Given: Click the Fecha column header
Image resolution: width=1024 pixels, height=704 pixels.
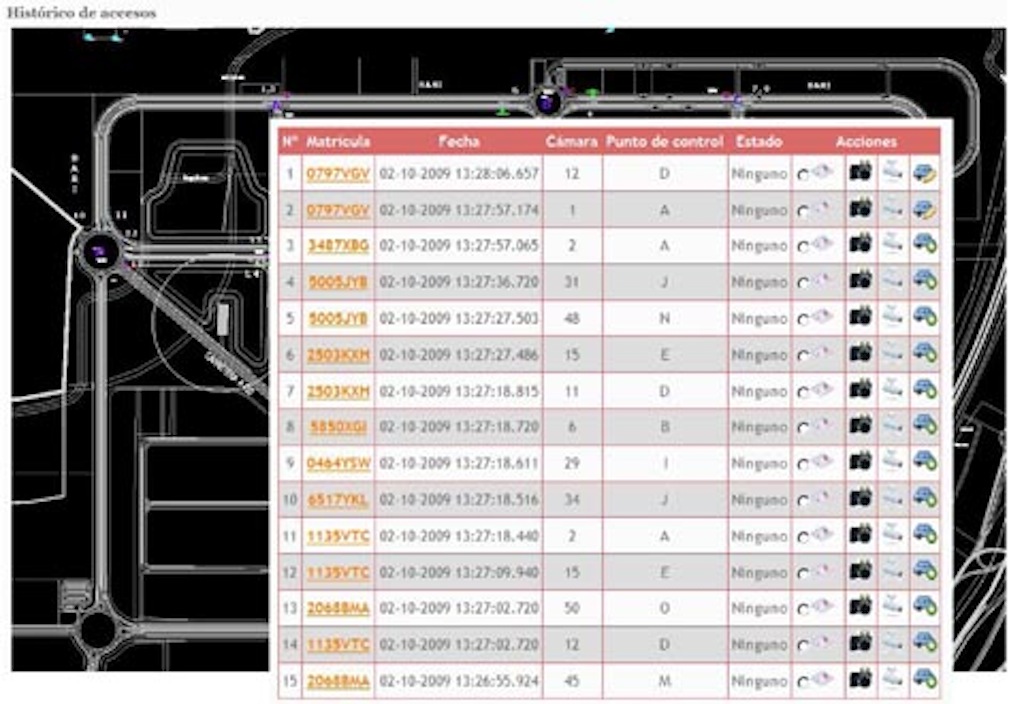Looking at the screenshot, I should click(458, 142).
